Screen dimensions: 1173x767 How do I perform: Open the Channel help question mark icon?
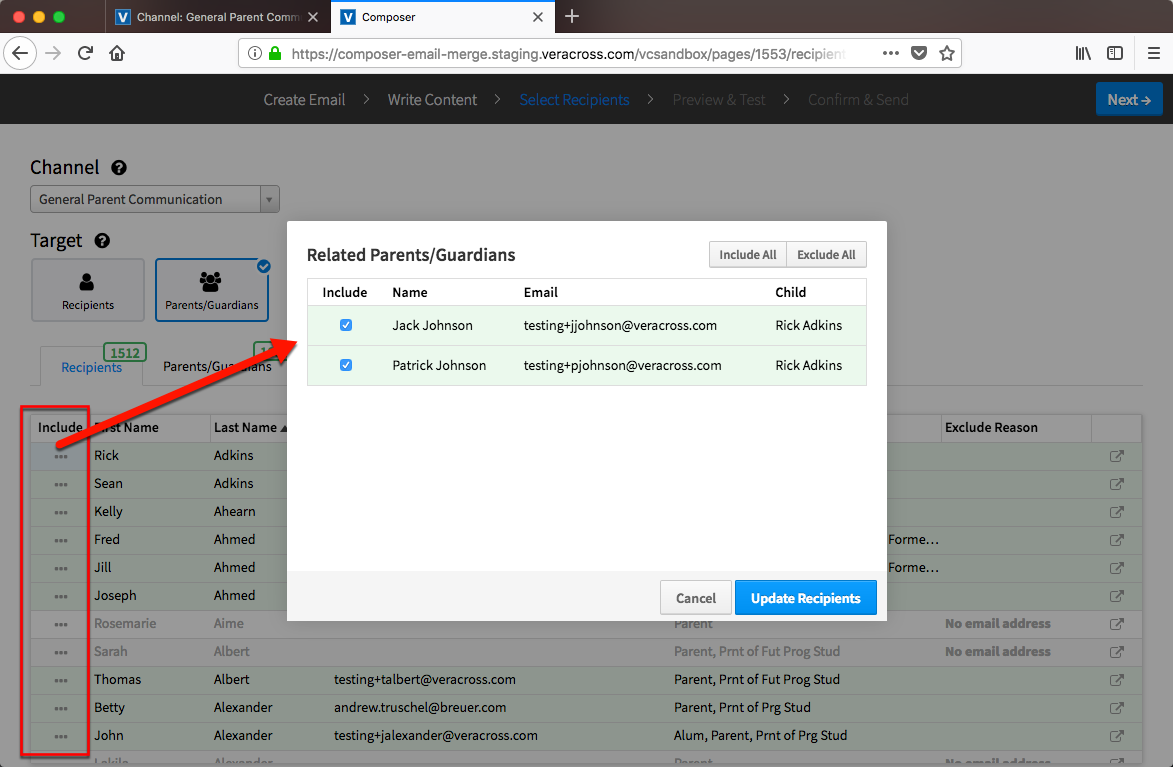pos(118,167)
